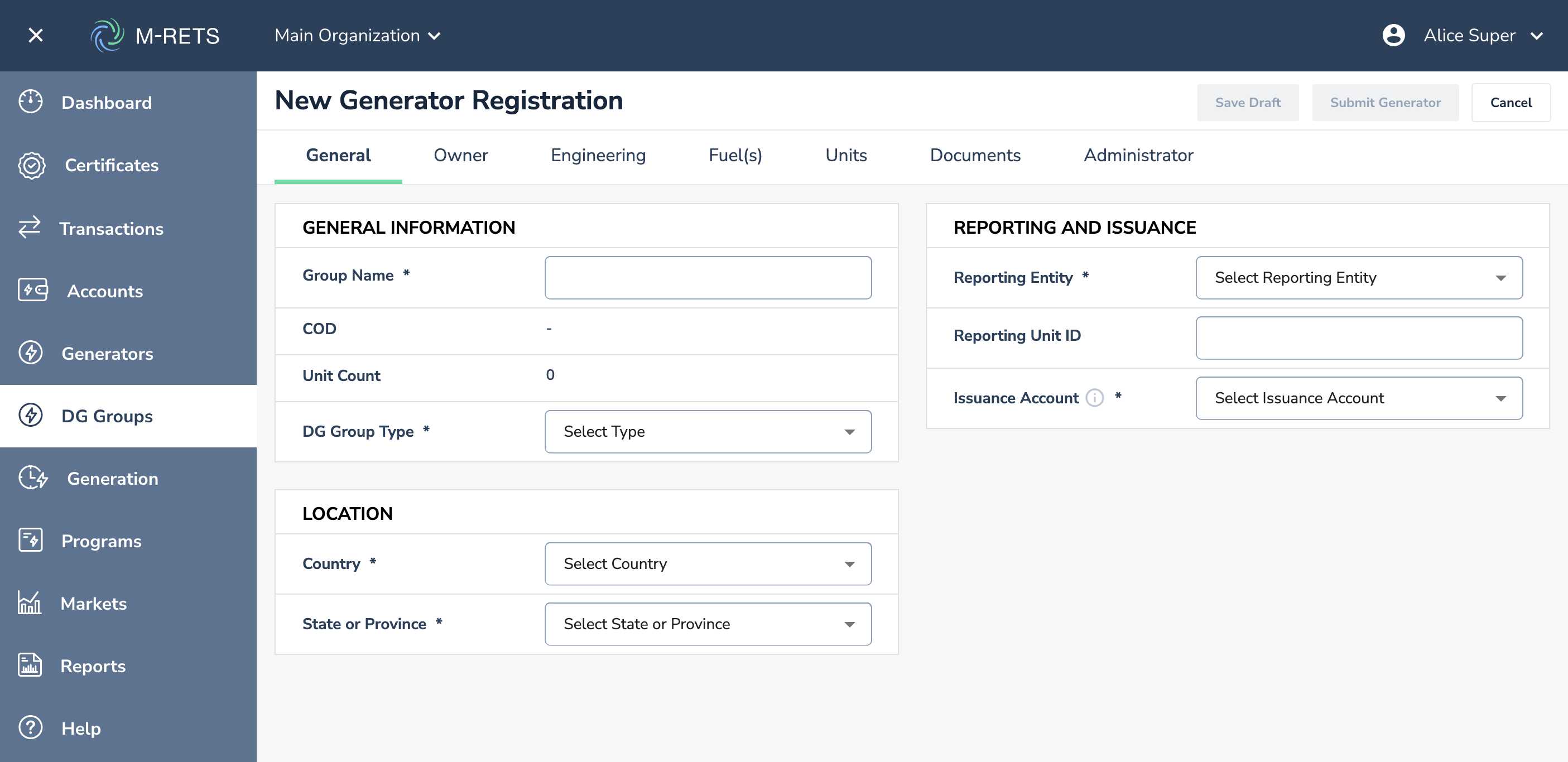
Task: Click the Issuance Account info icon
Action: (1094, 397)
